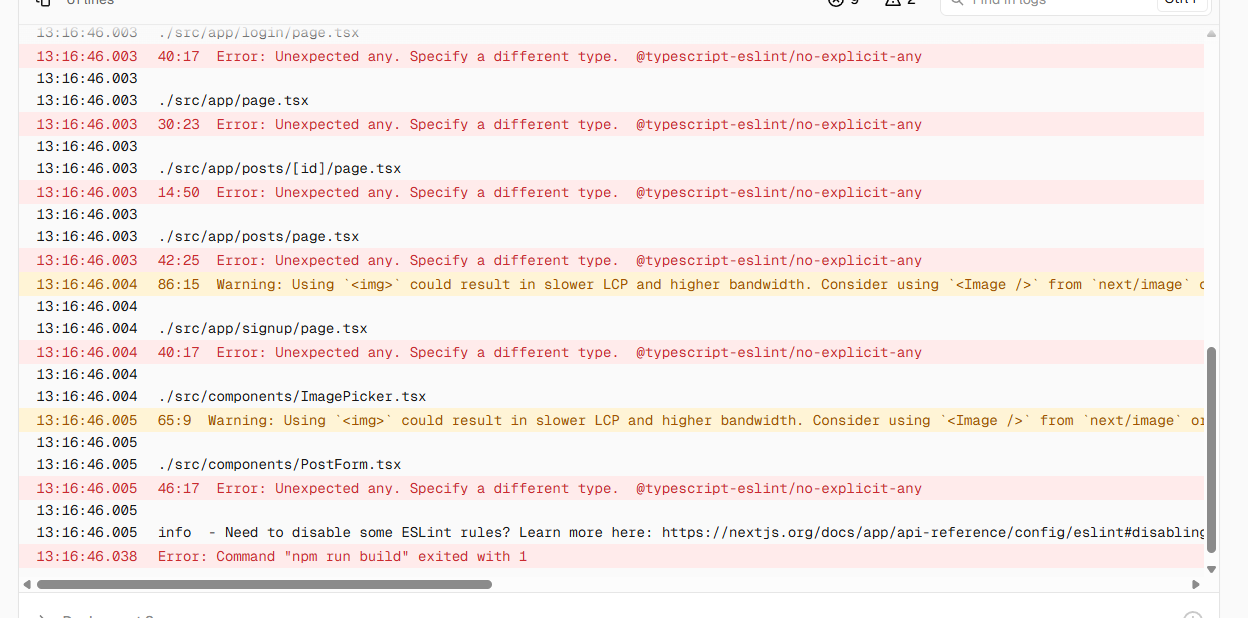Screen dimensions: 1248x618
Task: Select the npm run build exited error line
Action: pos(342,557)
